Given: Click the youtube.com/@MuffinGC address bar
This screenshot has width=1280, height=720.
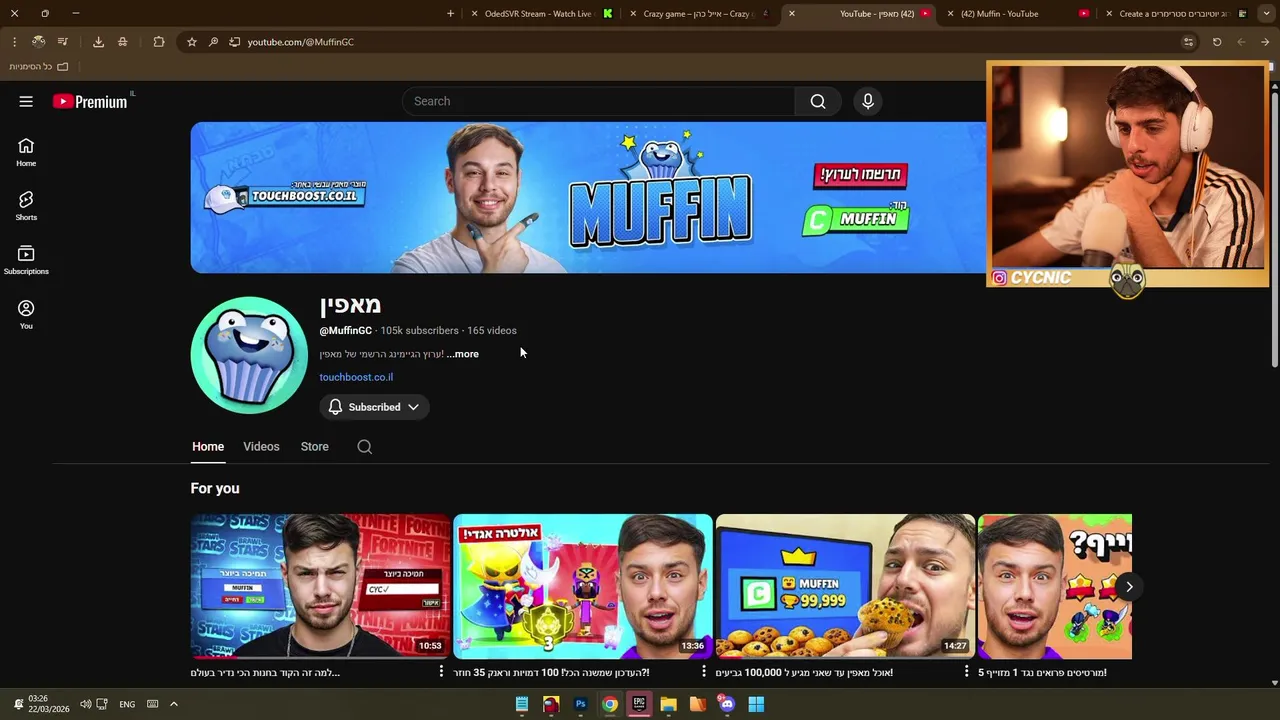Looking at the screenshot, I should pos(300,42).
